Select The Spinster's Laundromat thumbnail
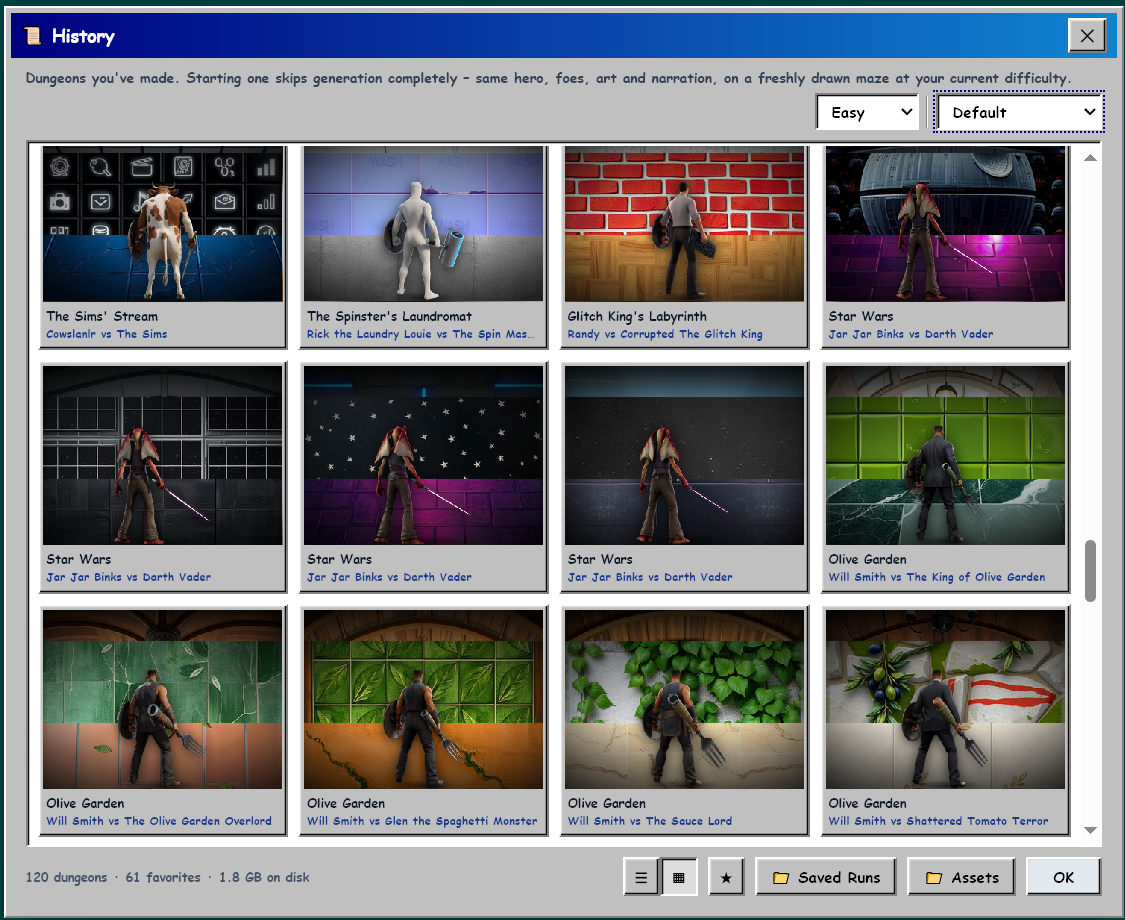Viewport: 1125px width, 920px height. coord(423,224)
